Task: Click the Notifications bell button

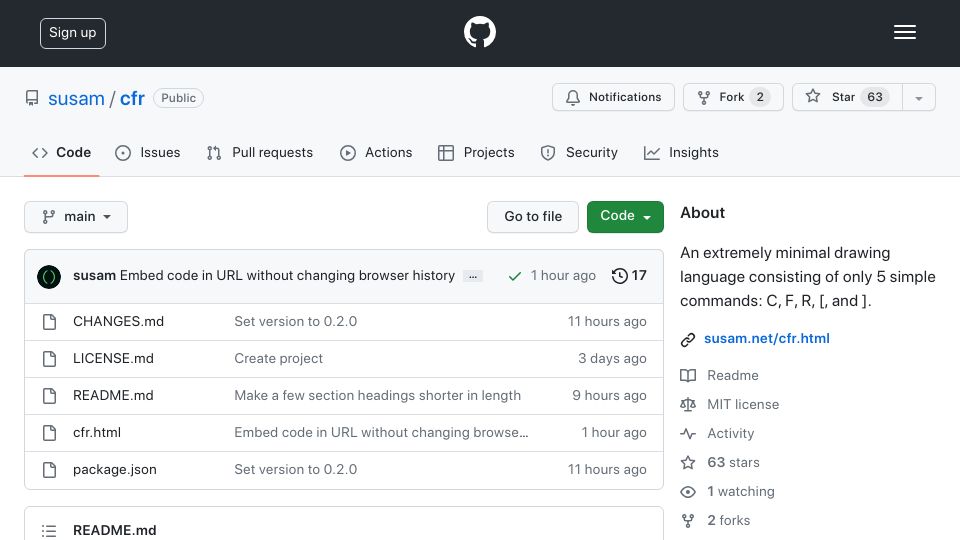Action: (x=613, y=97)
